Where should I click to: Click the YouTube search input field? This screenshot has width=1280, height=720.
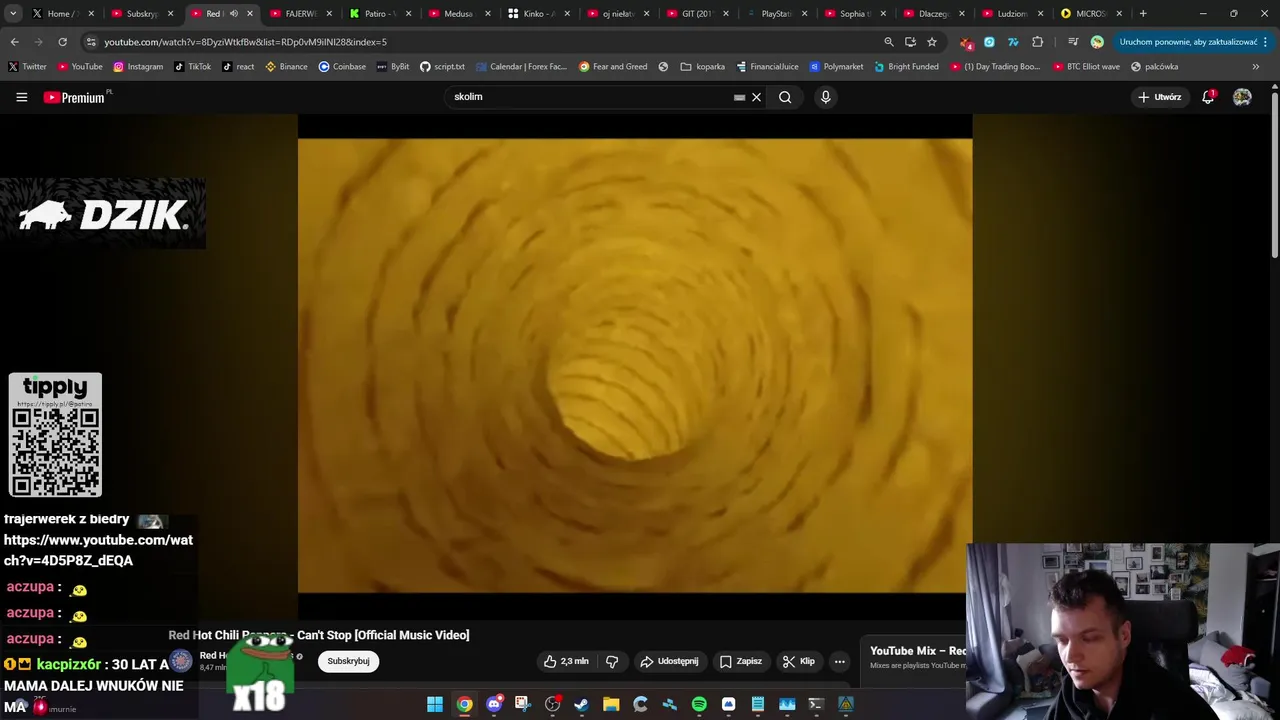click(x=590, y=97)
